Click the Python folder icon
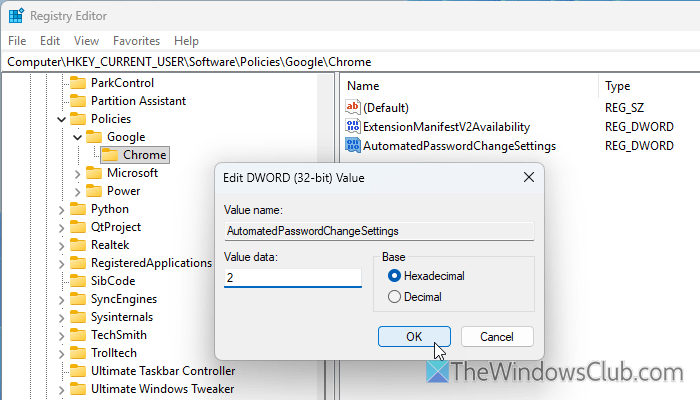 (78, 209)
